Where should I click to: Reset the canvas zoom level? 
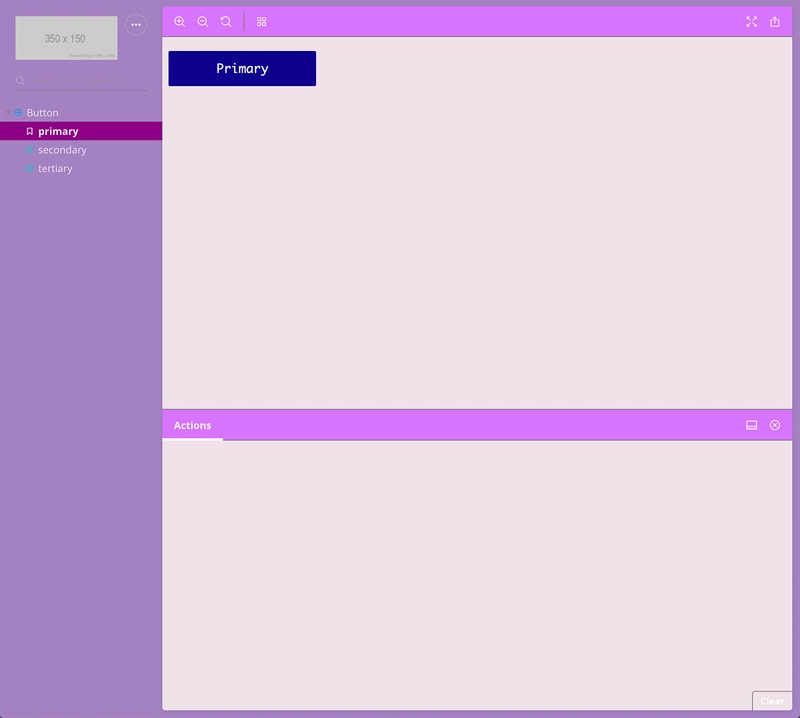point(226,21)
